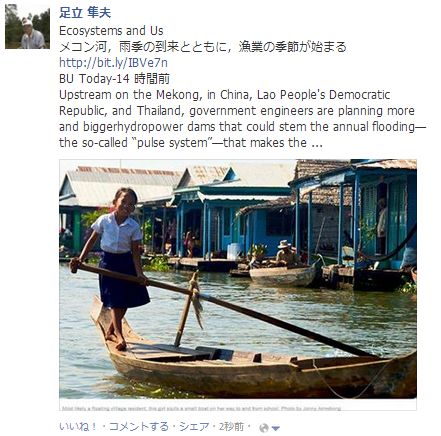Like the post with いいね！

pos(78,427)
